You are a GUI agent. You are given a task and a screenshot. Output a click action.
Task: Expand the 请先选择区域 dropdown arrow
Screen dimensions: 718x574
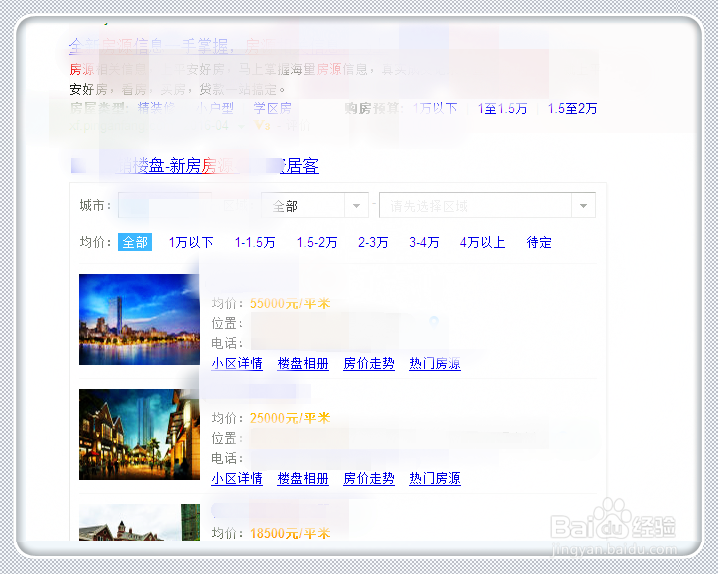point(583,206)
